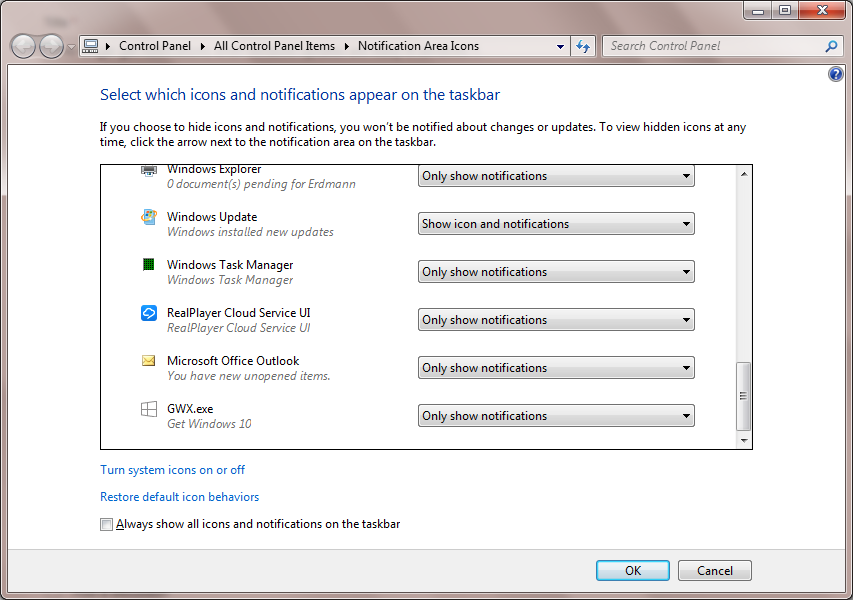Select the 'GWX.exe' title text
This screenshot has height=600, width=853.
(x=190, y=409)
